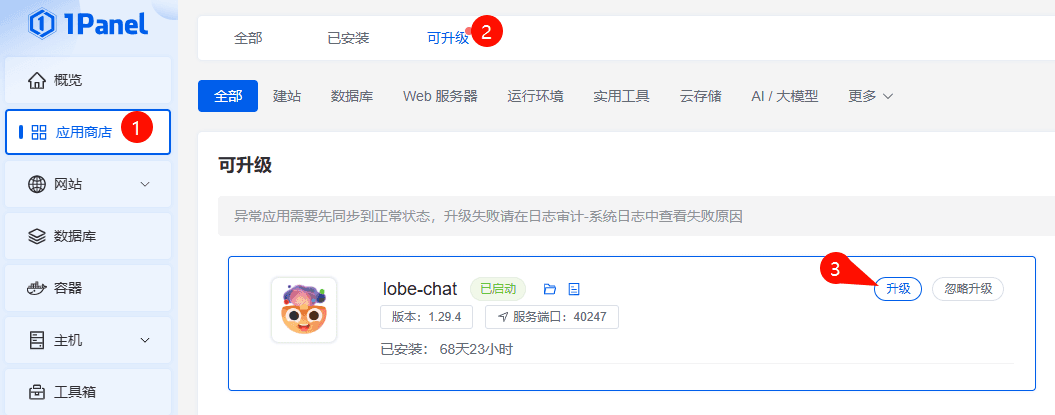Click the 主机 server icon
Screen dimensions: 1055x415
click(x=37, y=340)
